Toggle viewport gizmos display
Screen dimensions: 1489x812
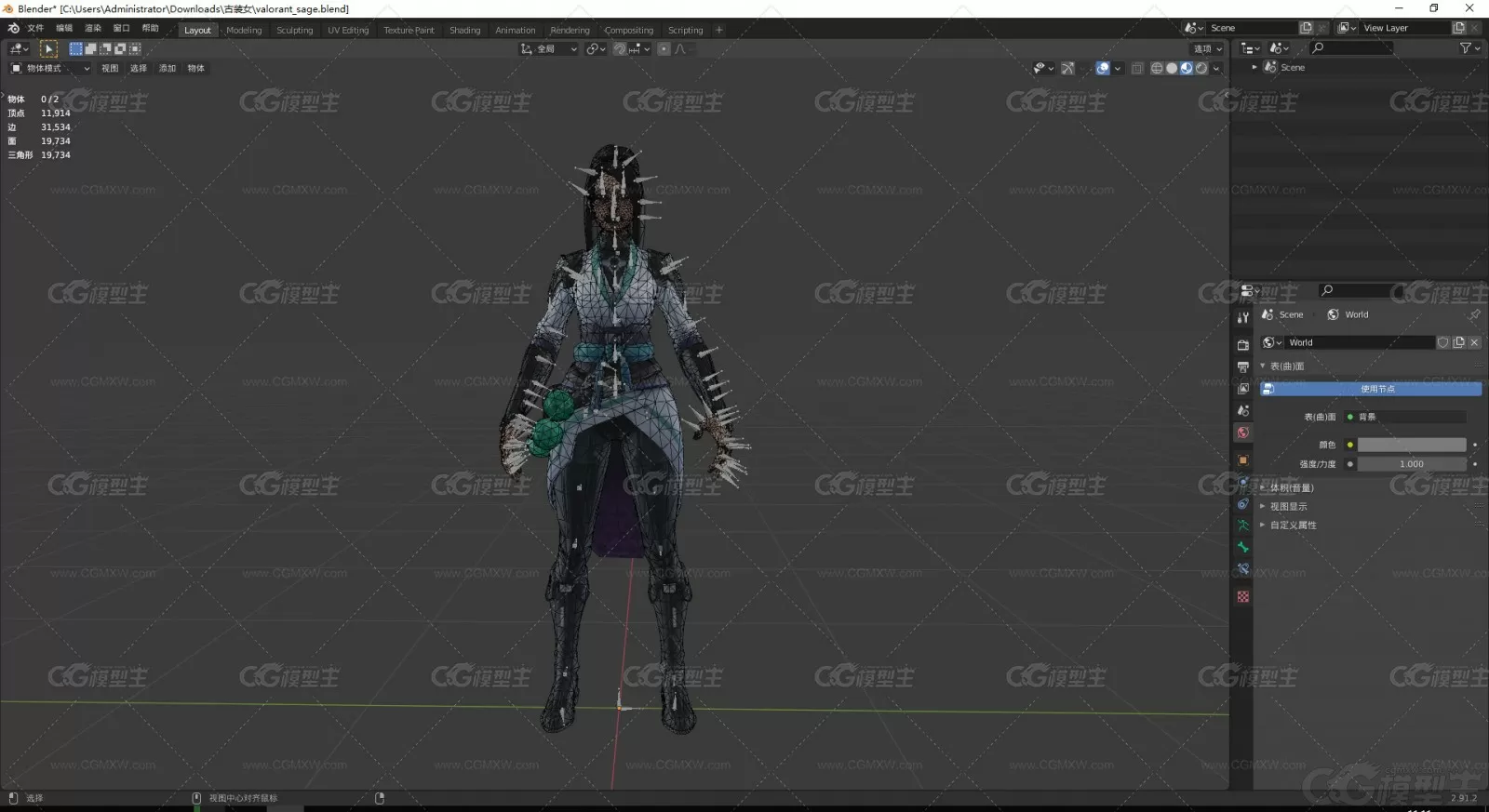coord(1067,68)
